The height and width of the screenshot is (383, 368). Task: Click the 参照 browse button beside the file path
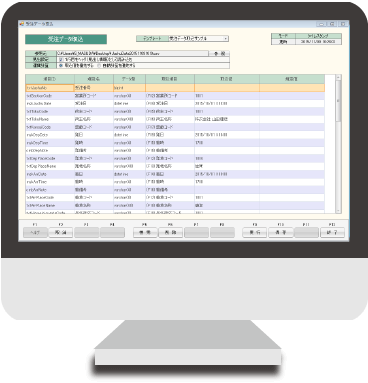[x=219, y=53]
